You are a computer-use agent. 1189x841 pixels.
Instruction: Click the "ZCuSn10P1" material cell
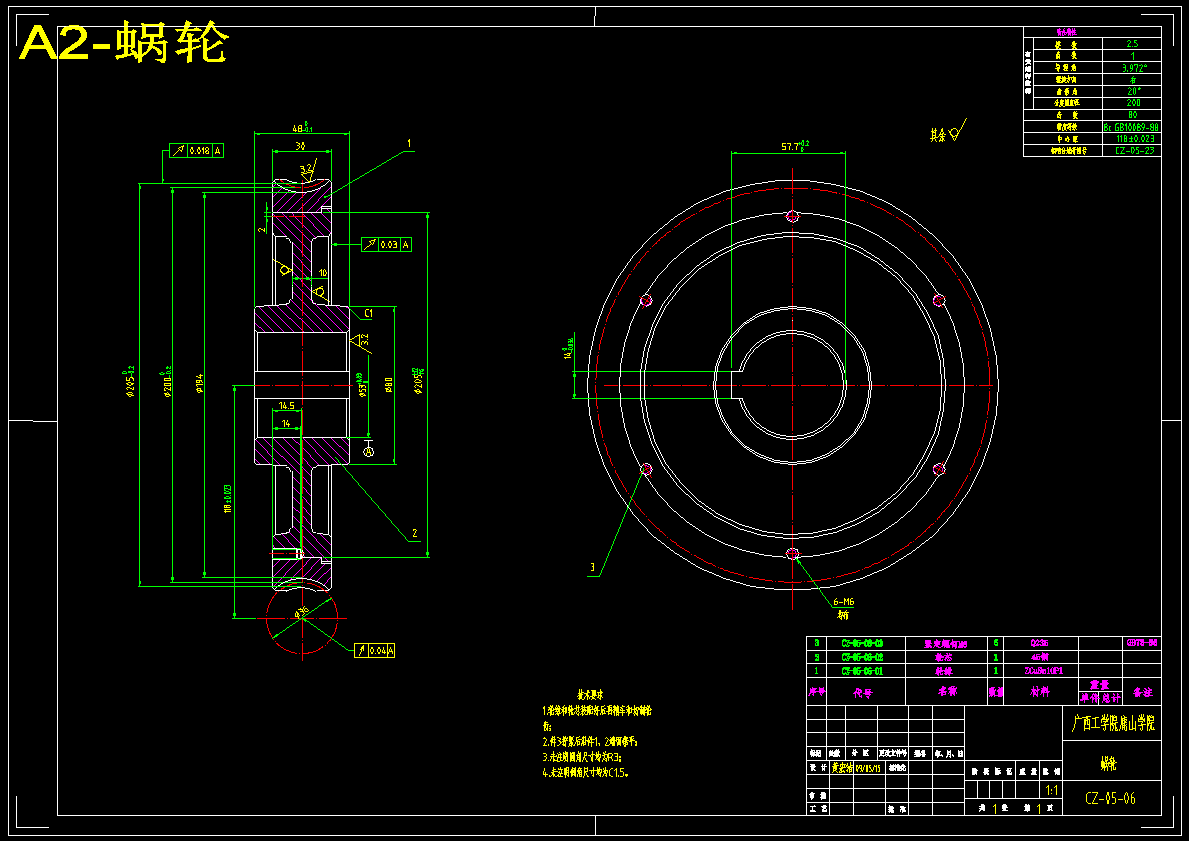coord(1040,670)
